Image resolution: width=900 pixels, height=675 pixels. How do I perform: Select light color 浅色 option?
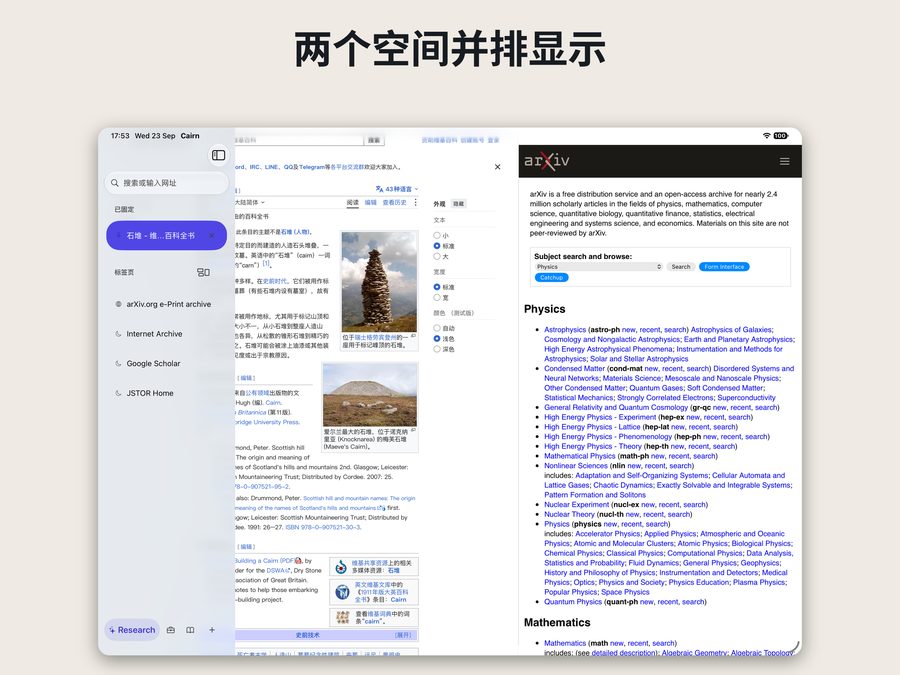point(437,339)
